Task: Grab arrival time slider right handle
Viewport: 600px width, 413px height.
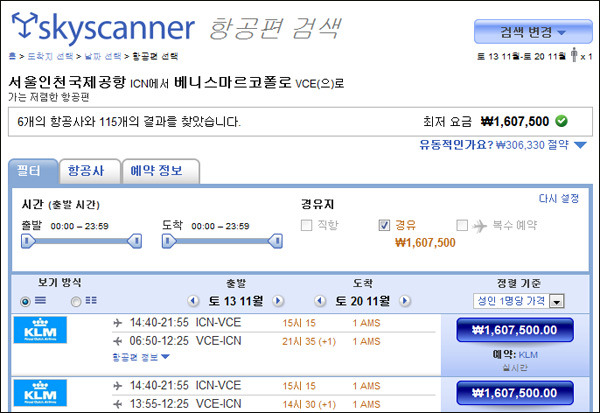Action: (x=276, y=241)
